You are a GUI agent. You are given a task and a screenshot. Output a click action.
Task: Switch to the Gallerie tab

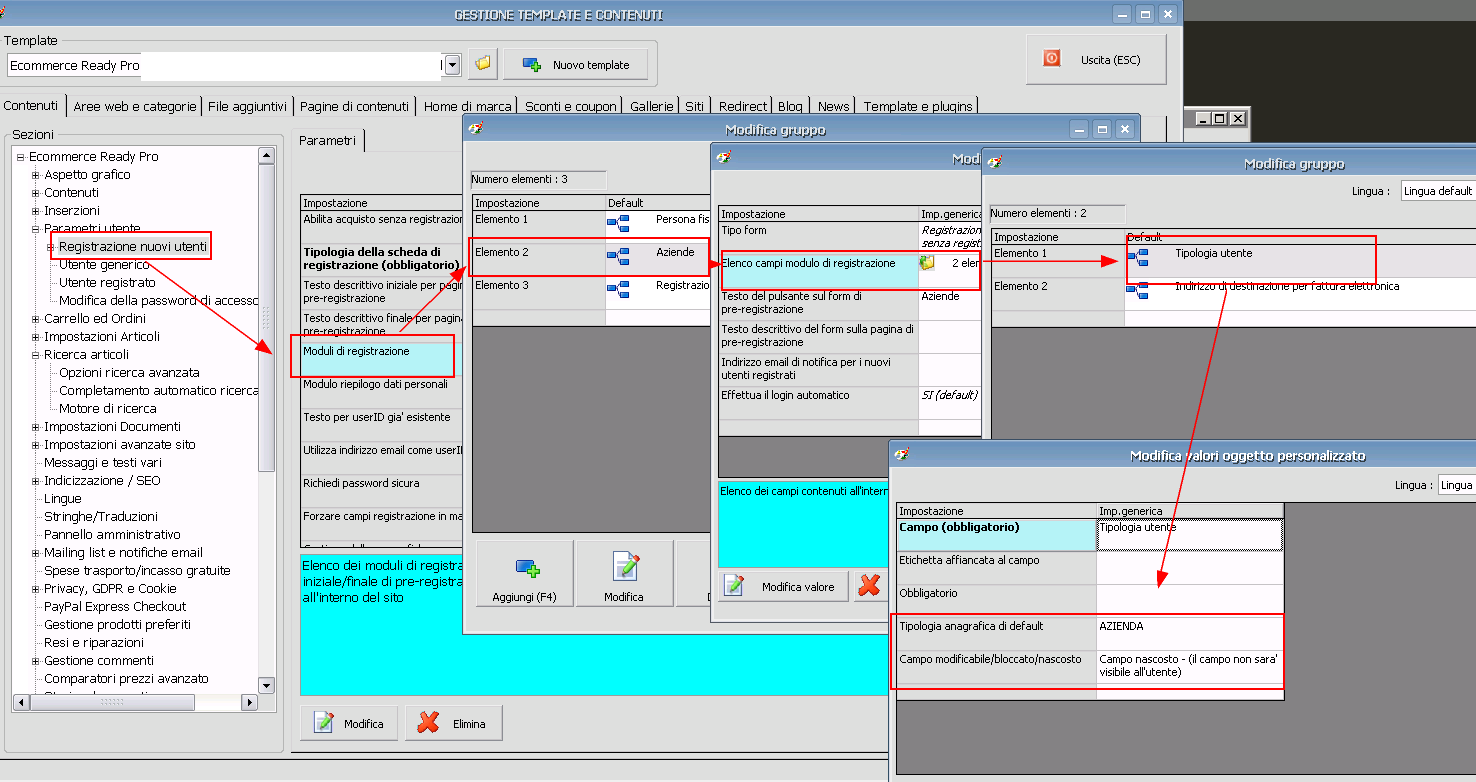tap(651, 106)
